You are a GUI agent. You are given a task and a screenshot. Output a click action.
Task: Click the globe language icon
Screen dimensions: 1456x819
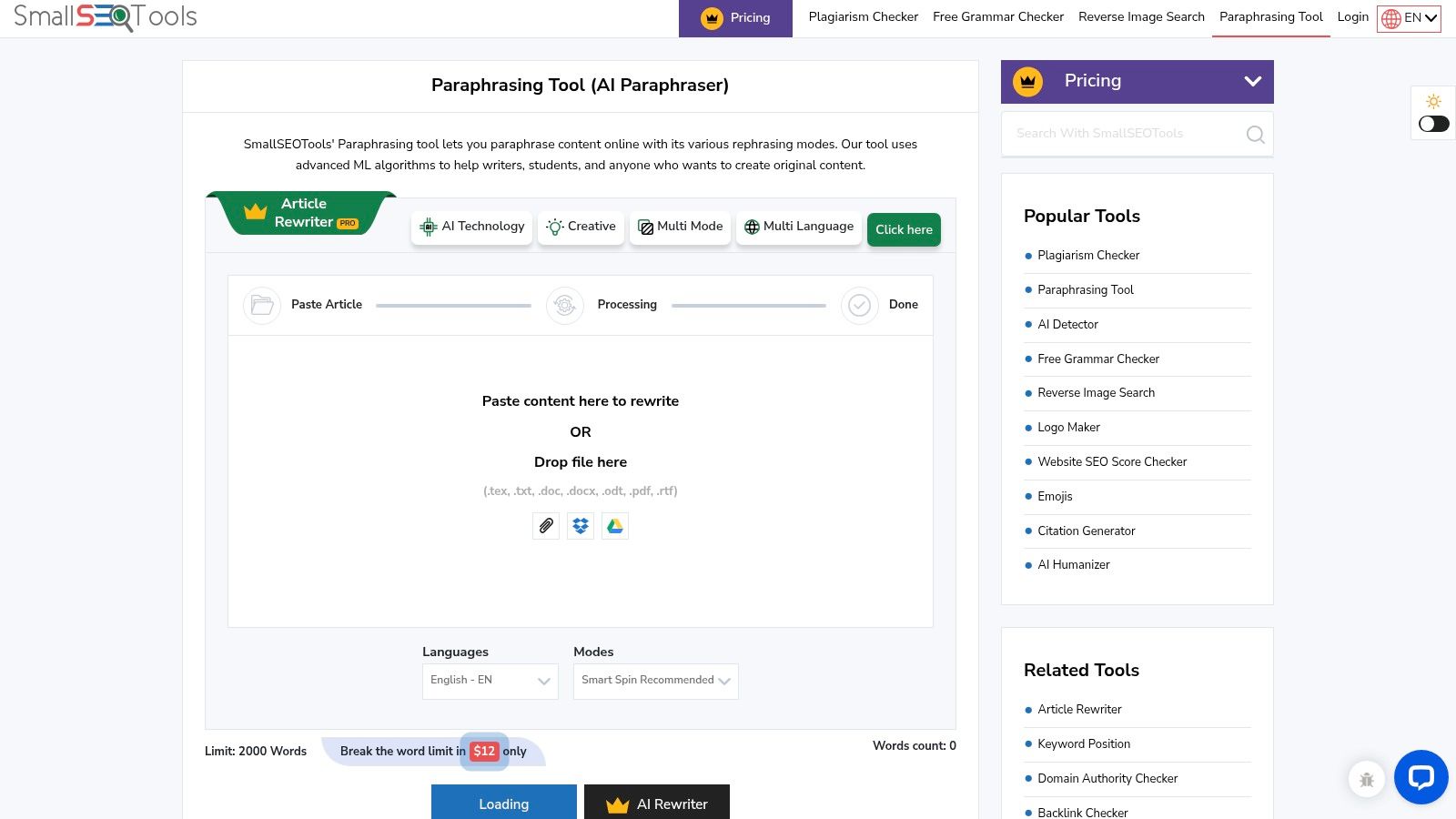pyautogui.click(x=1391, y=18)
